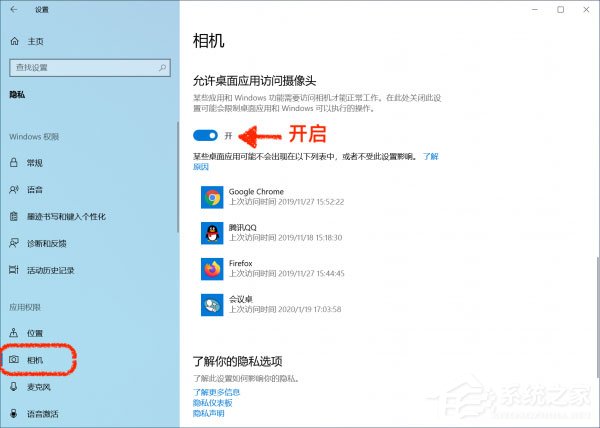Image resolution: width=600 pixels, height=428 pixels.
Task: Open the 隐私仪表板 link
Action: pos(212,403)
